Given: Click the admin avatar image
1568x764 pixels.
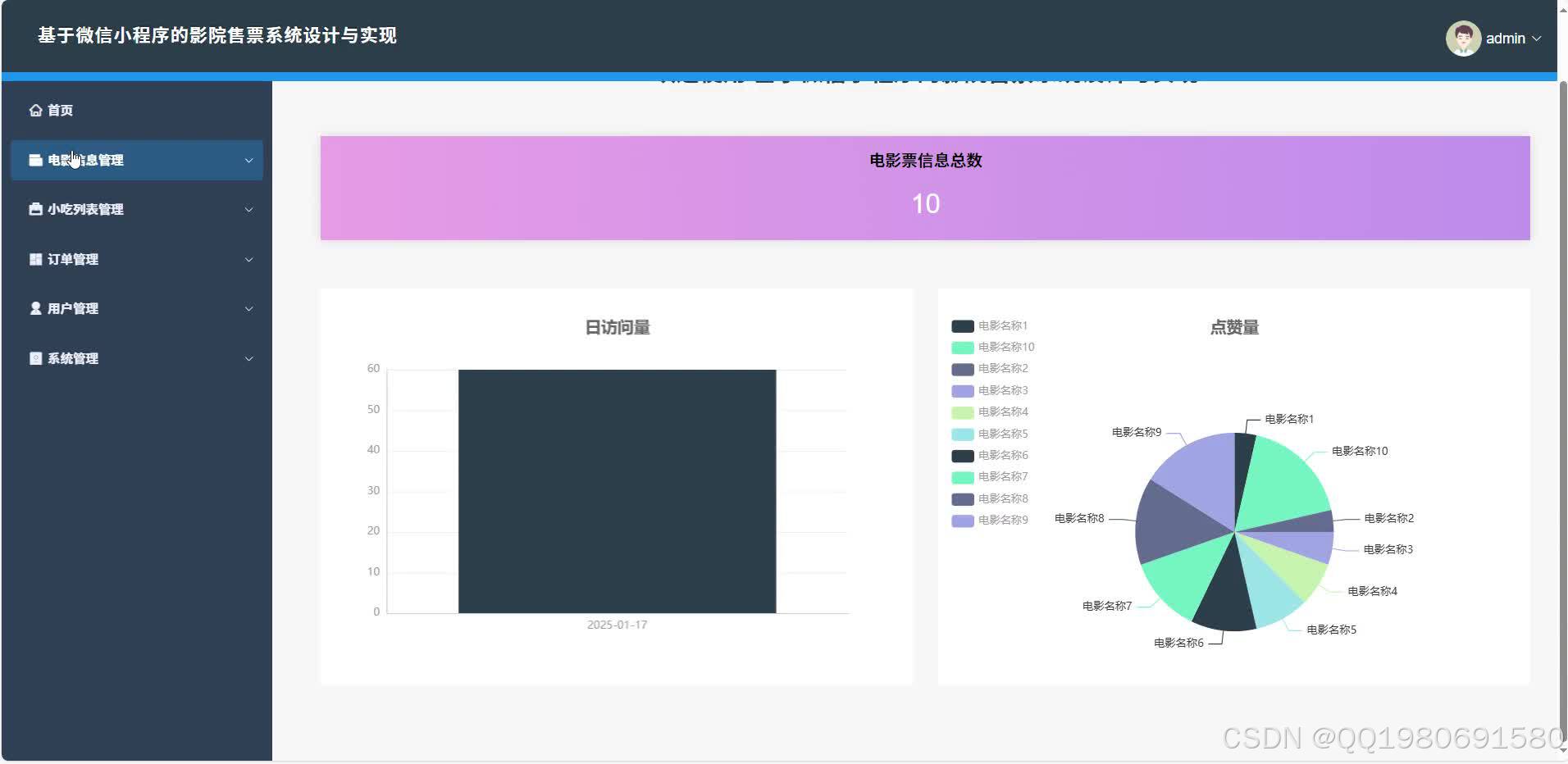Looking at the screenshot, I should click(x=1465, y=38).
